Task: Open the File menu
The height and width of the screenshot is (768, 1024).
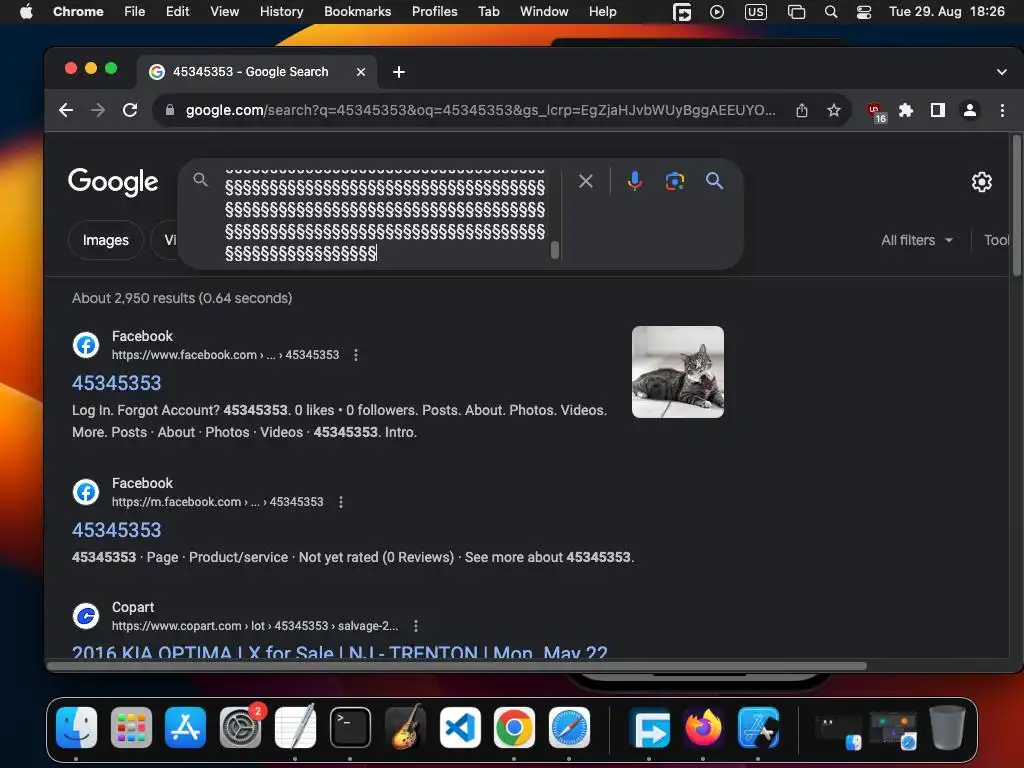Action: pos(135,12)
